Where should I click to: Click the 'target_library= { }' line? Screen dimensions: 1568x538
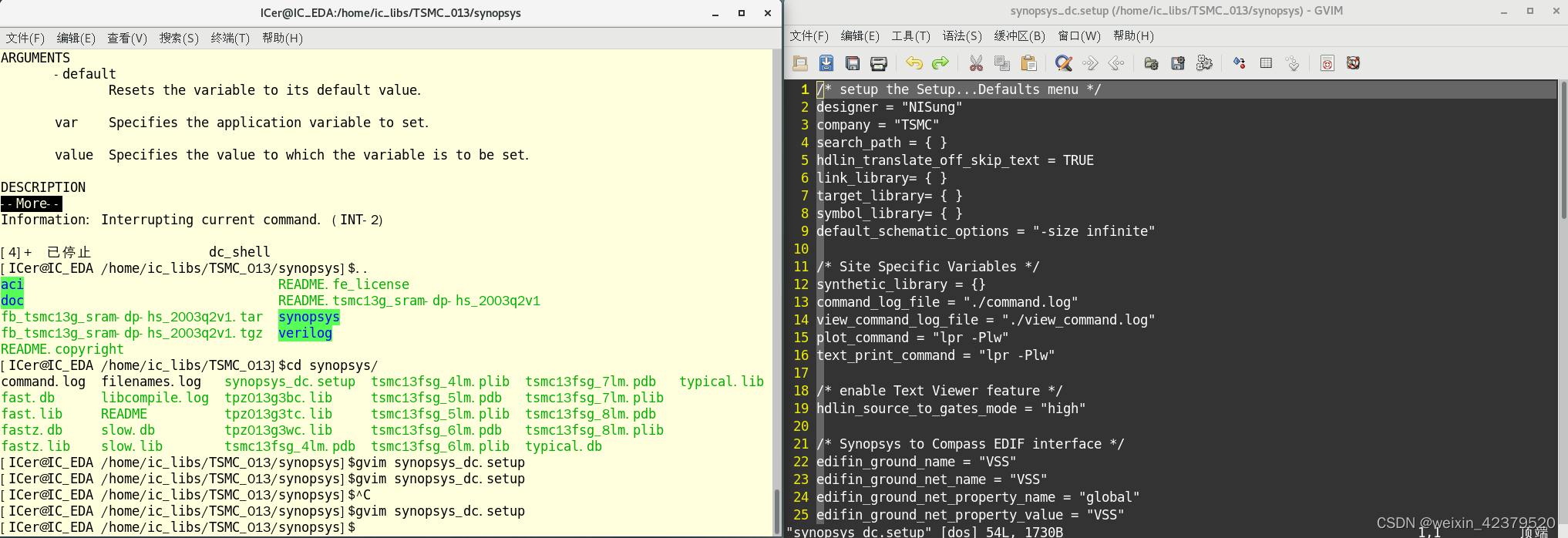pyautogui.click(x=890, y=196)
